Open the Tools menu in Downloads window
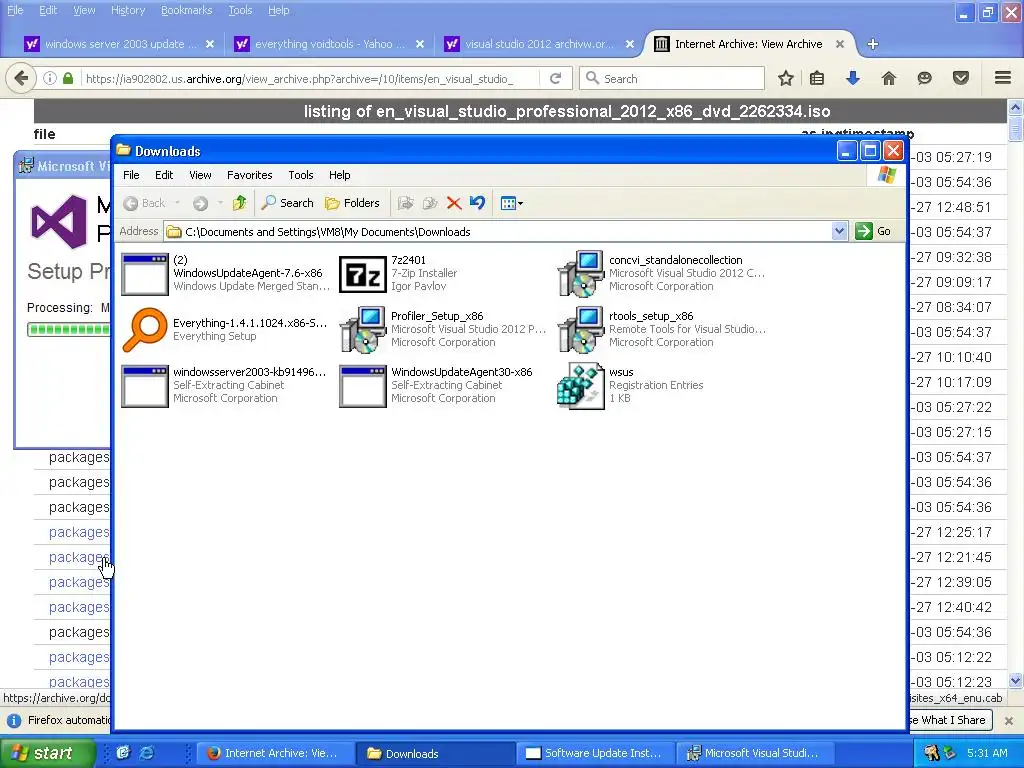This screenshot has width=1024, height=768. (301, 175)
